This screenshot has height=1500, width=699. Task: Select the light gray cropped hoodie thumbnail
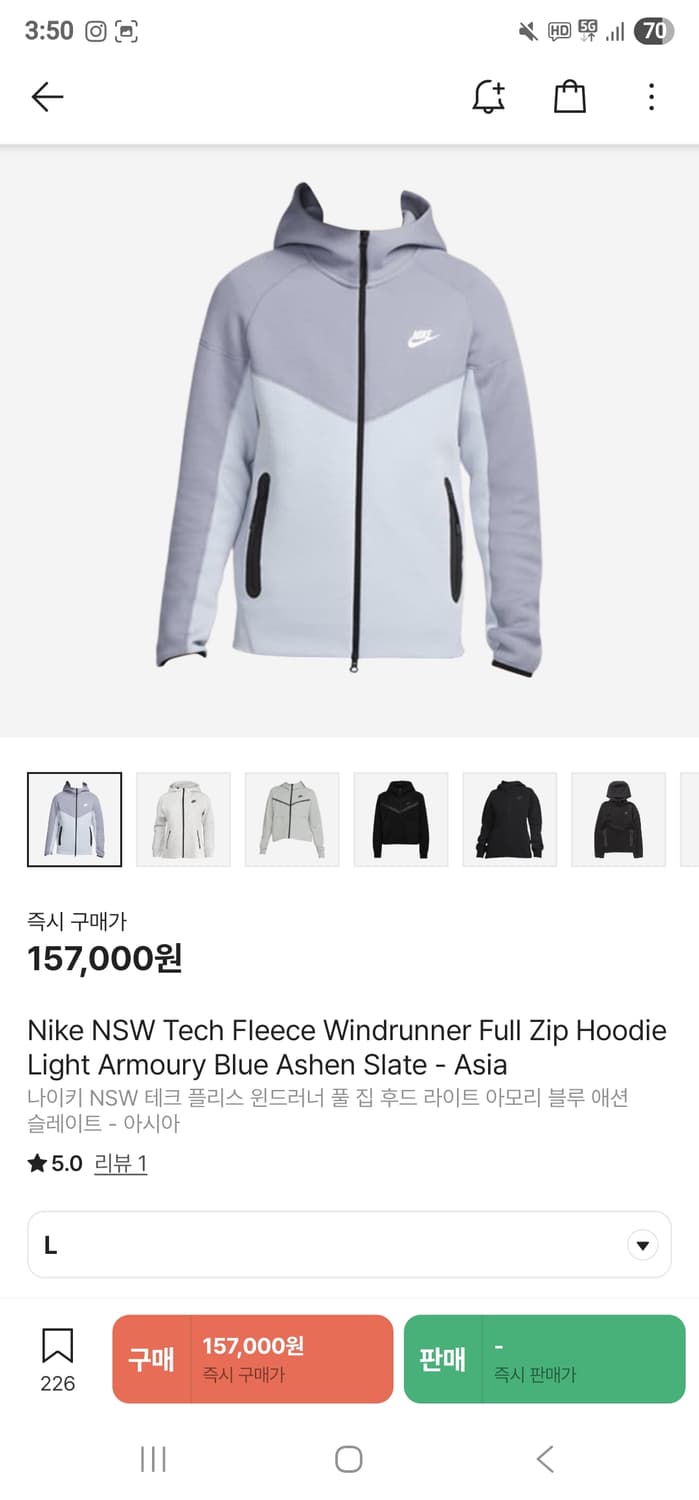pyautogui.click(x=292, y=819)
